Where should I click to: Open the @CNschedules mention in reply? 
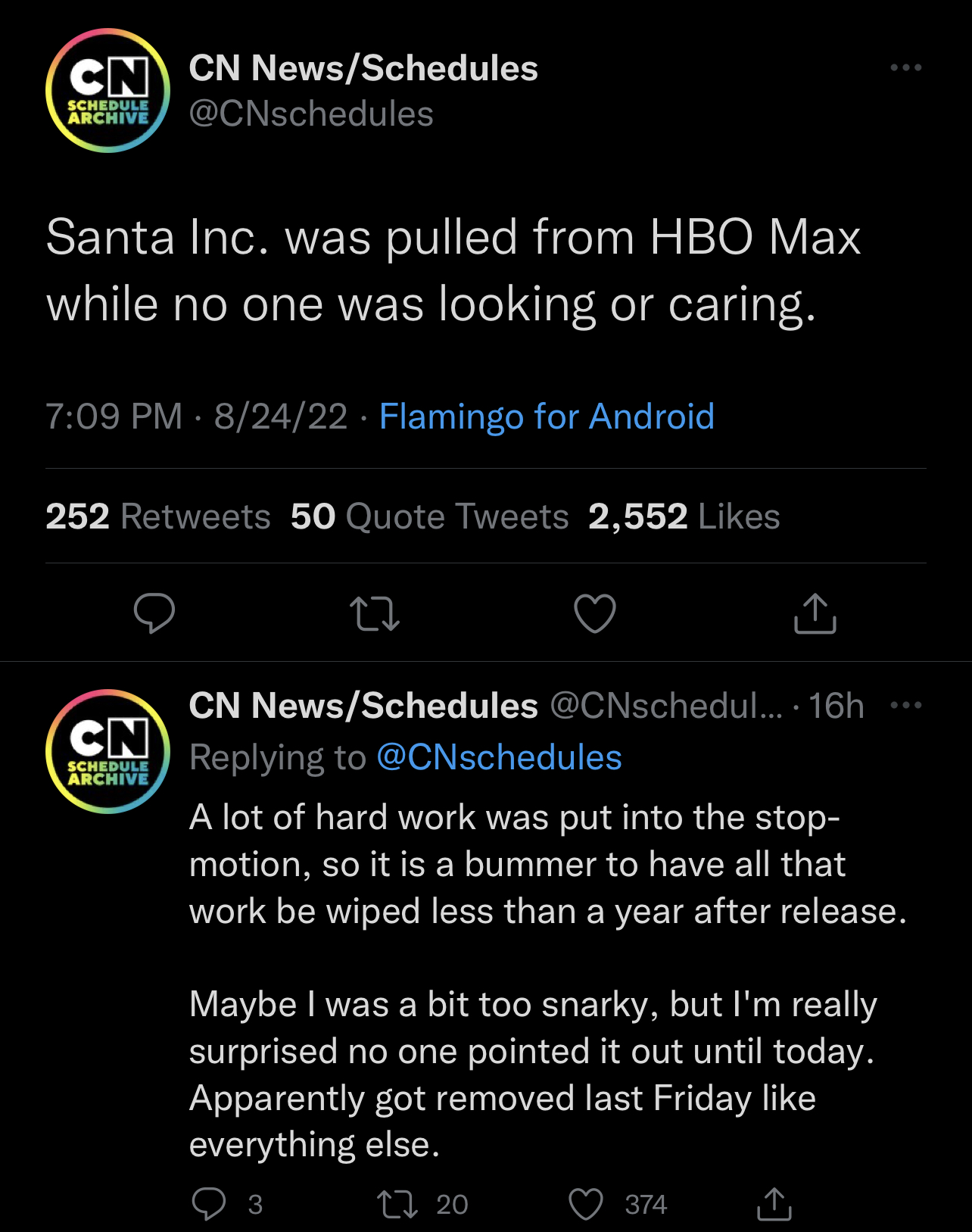tap(499, 757)
